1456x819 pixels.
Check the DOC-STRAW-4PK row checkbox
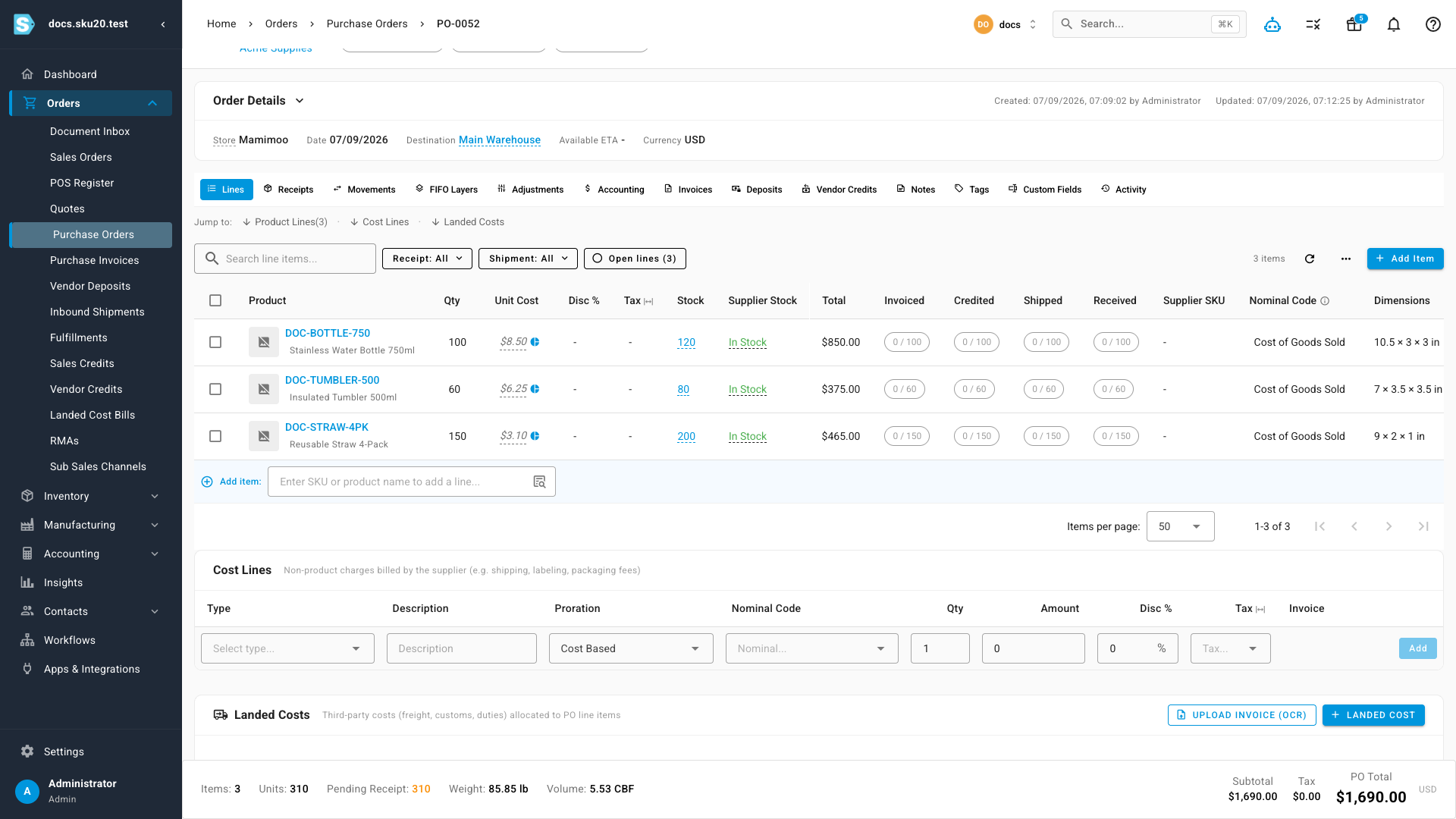click(x=215, y=436)
